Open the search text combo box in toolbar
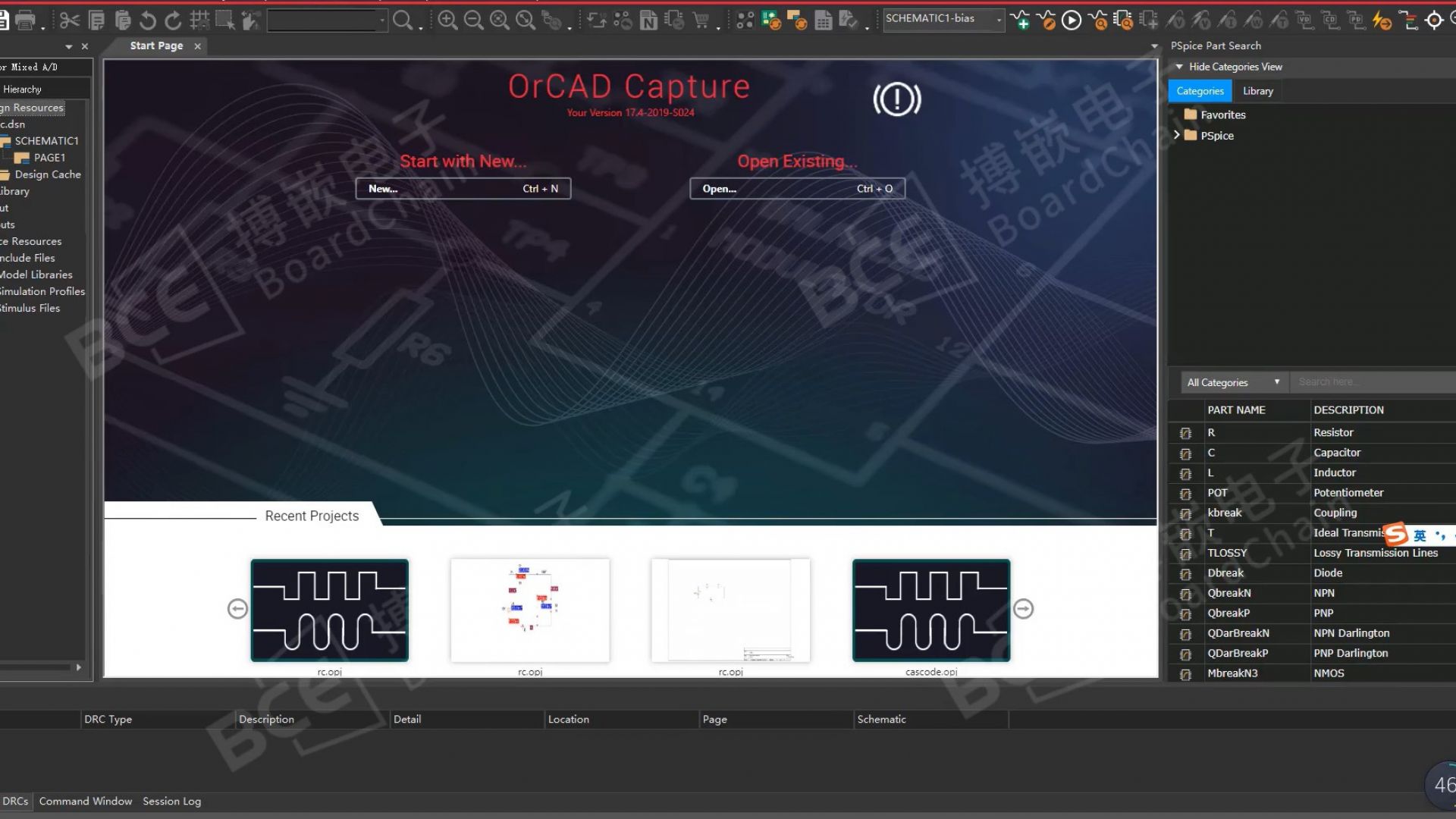Image resolution: width=1456 pixels, height=819 pixels. coord(327,20)
